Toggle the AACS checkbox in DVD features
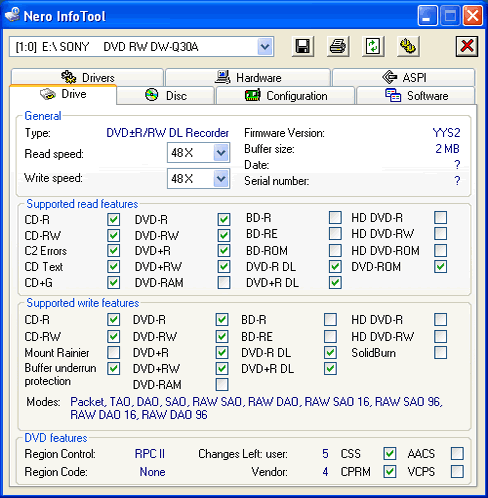The image size is (488, 498). 457,453
